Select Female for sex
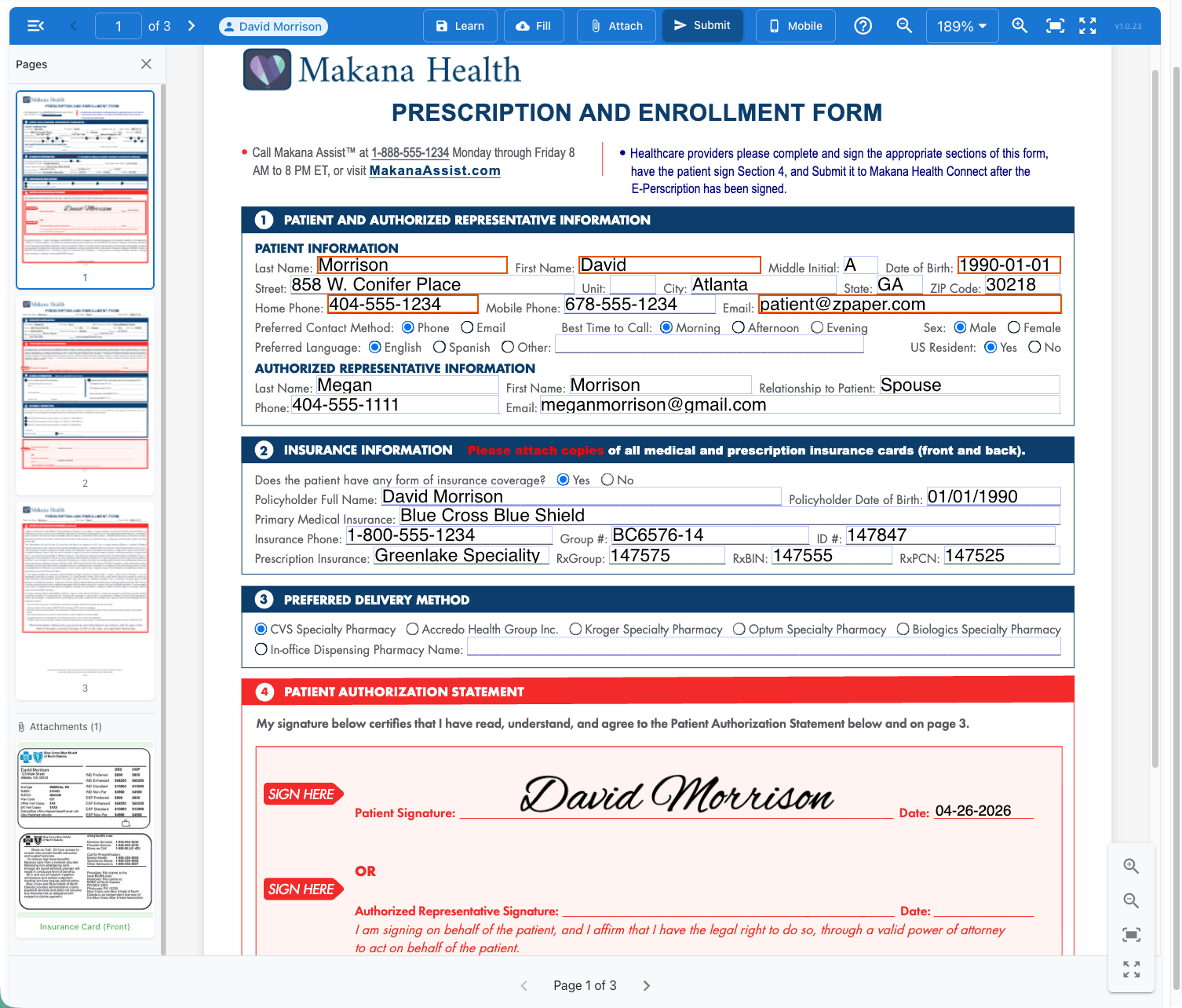This screenshot has height=1008, width=1182. [x=1014, y=327]
